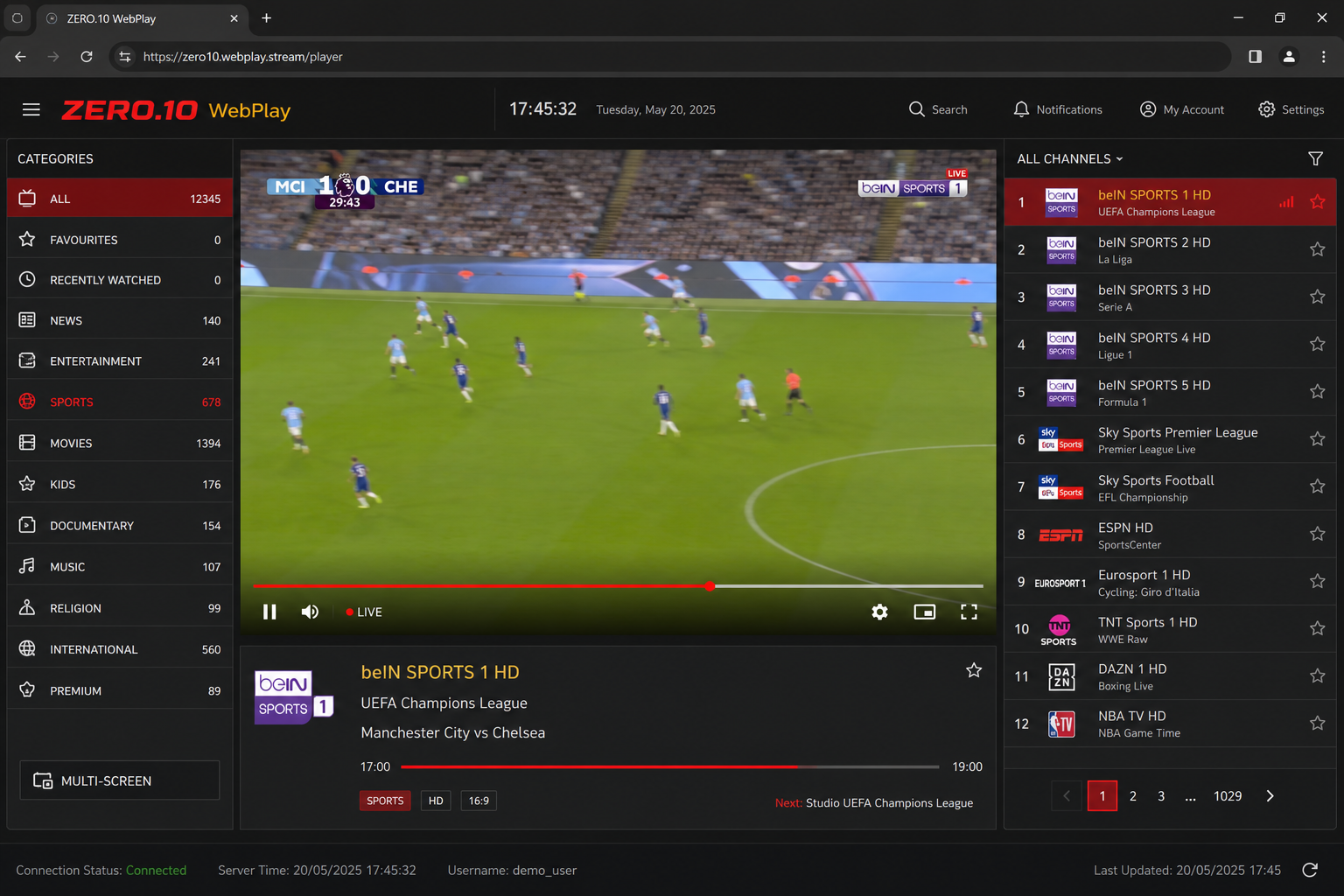Toggle favourite star for Eurosport 1 HD
Viewport: 1344px width, 896px height.
(1317, 581)
